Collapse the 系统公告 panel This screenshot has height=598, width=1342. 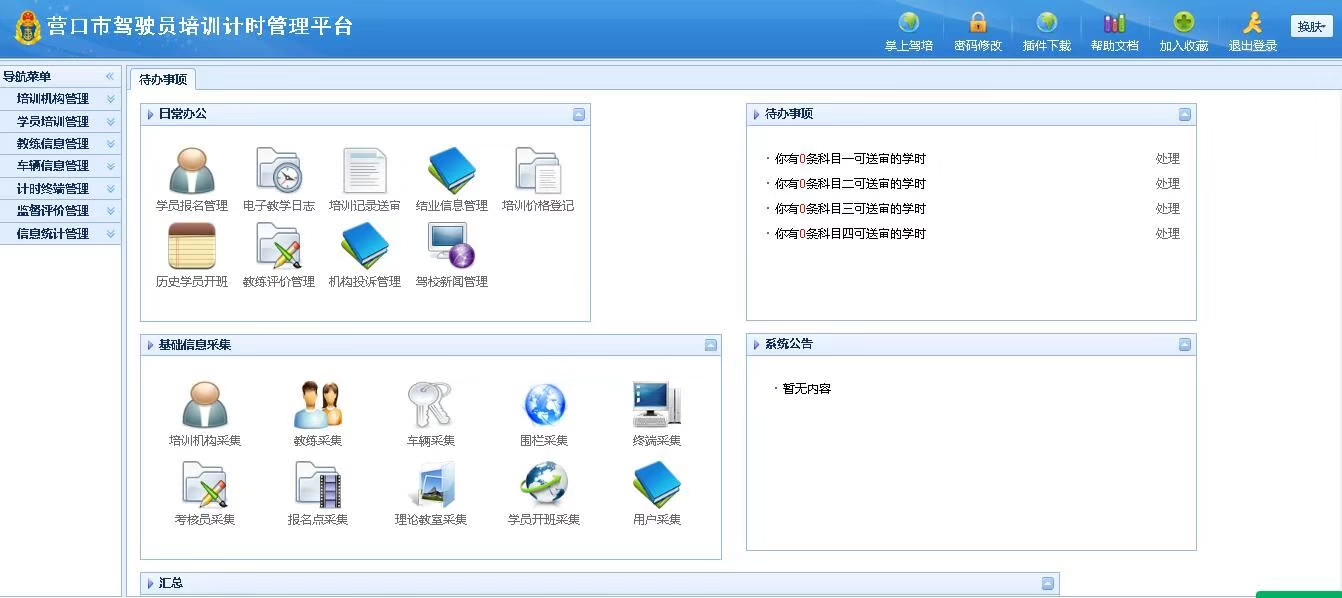tap(1185, 345)
